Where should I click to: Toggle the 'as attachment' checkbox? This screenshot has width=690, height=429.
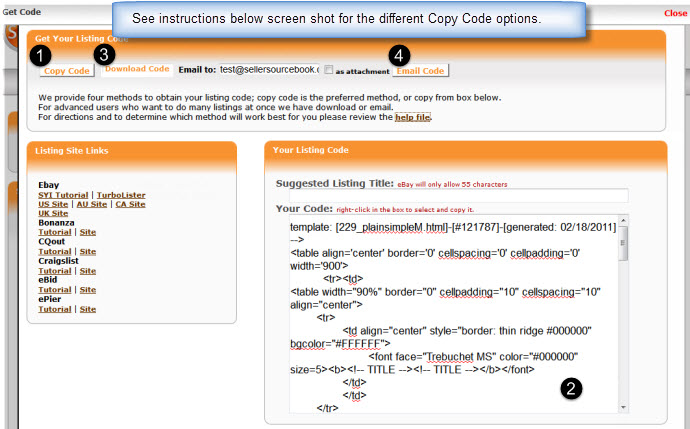[x=329, y=70]
